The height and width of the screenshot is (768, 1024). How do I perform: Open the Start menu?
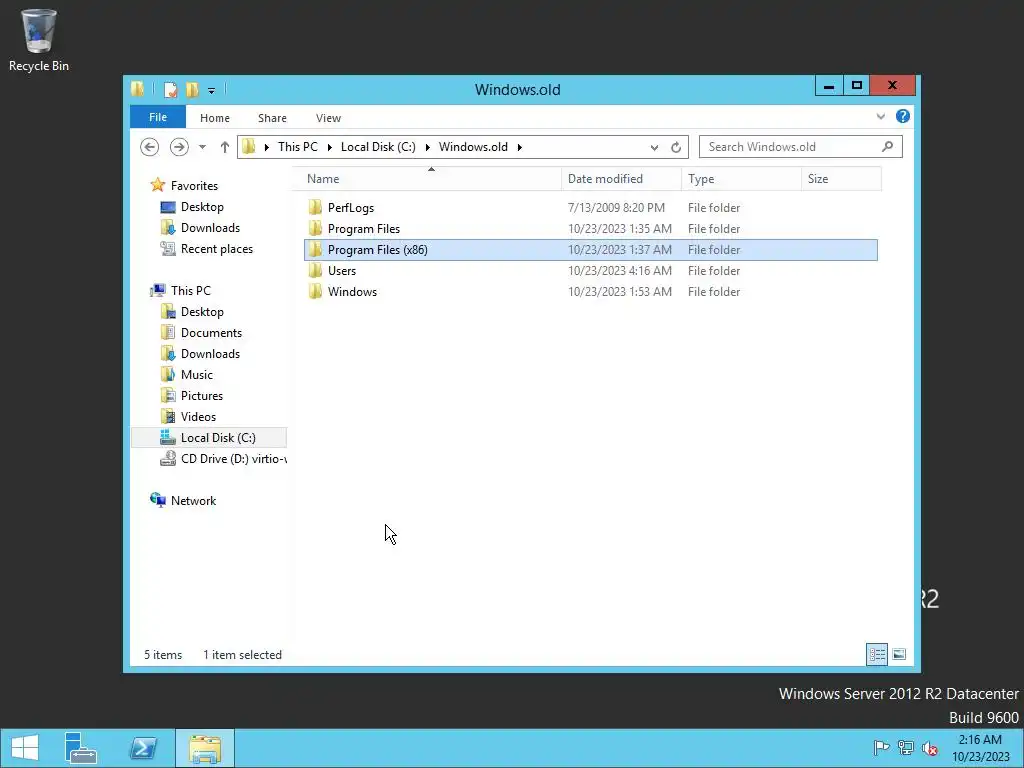pos(25,748)
